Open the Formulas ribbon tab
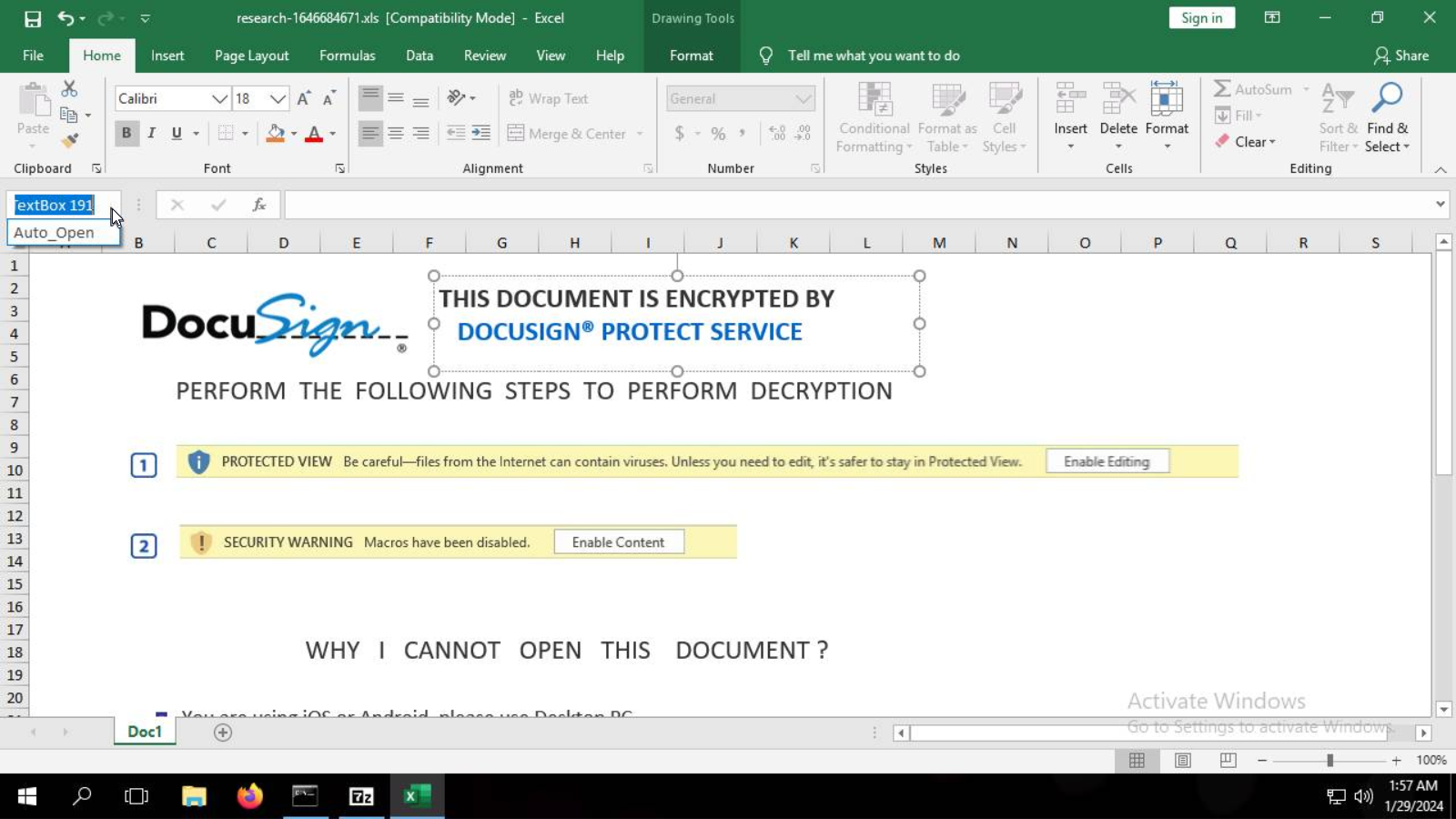 tap(347, 56)
